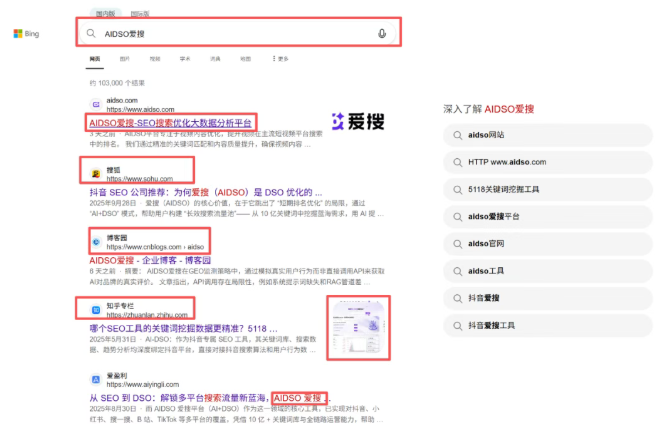The height and width of the screenshot is (434, 668).
Task: Search related query aidso爱搜平台
Action: (547, 217)
